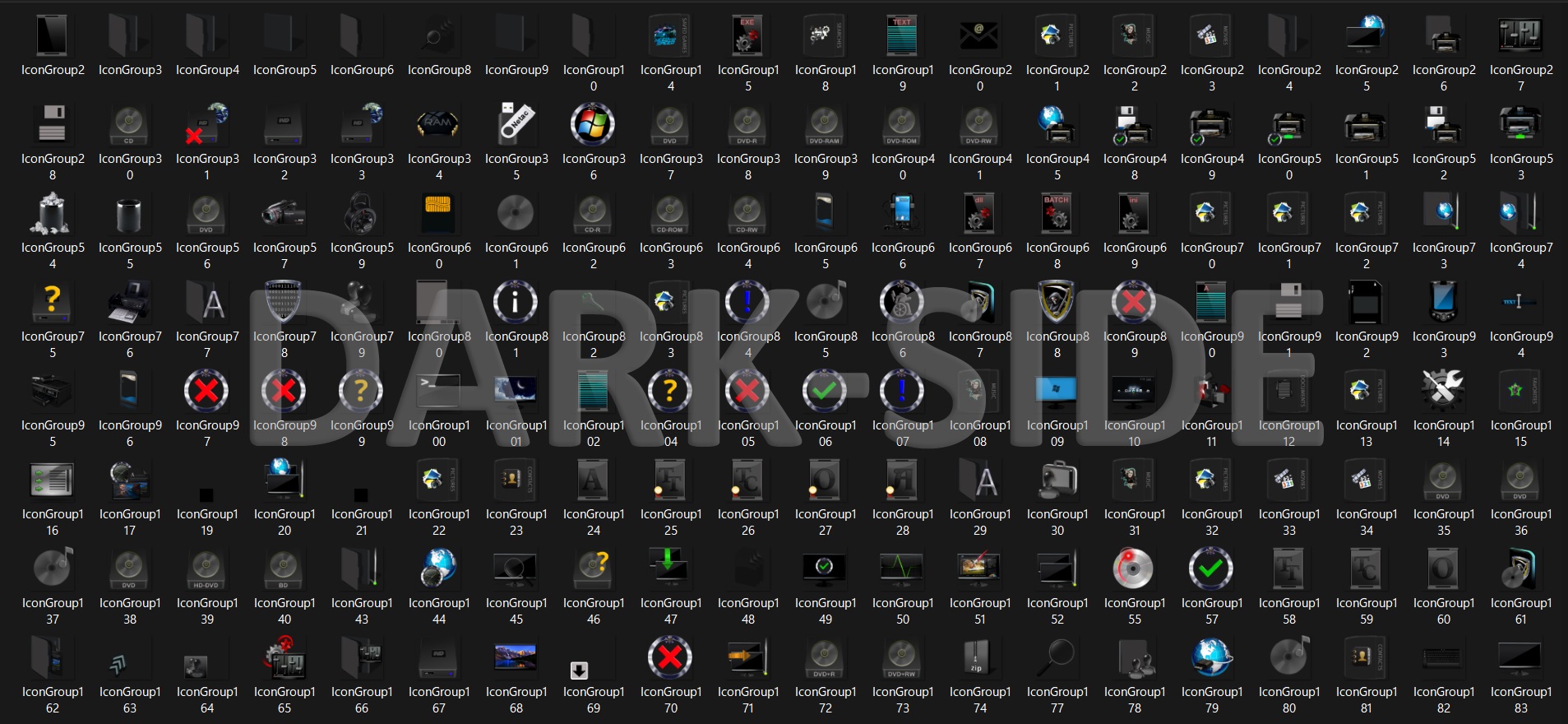Click the RAM icon labeled IconGroup34

[x=438, y=124]
